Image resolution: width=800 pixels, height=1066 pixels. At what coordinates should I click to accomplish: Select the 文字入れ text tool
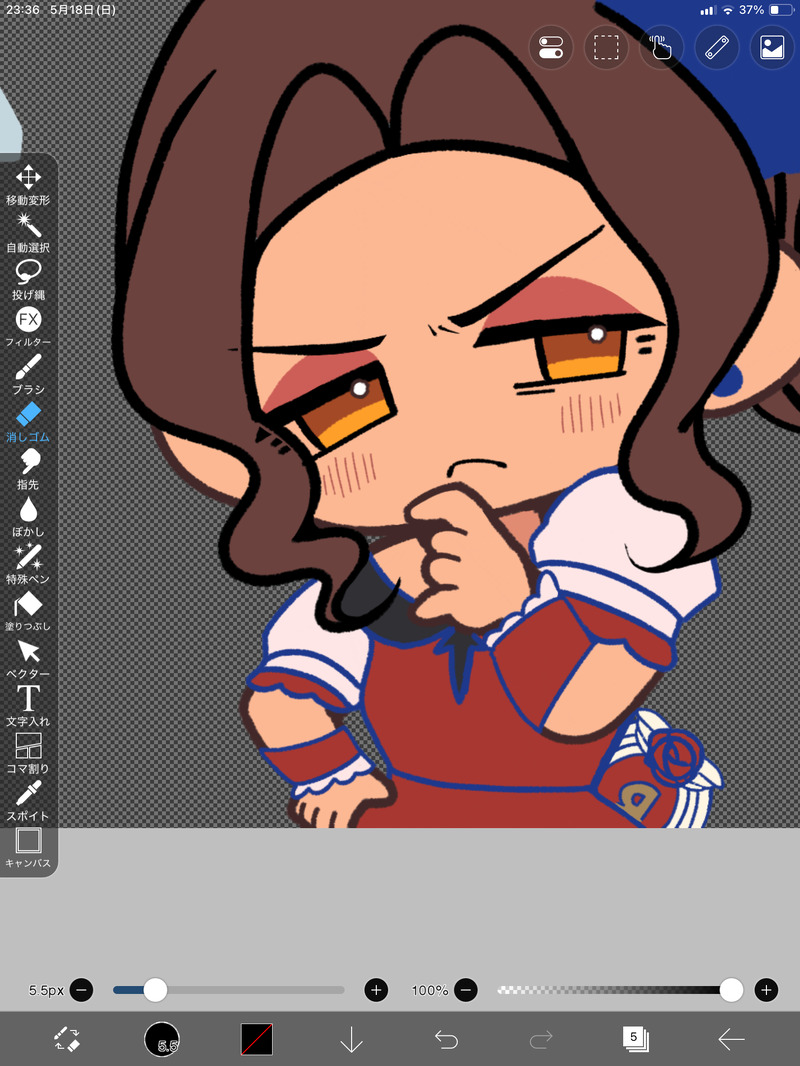tap(28, 706)
